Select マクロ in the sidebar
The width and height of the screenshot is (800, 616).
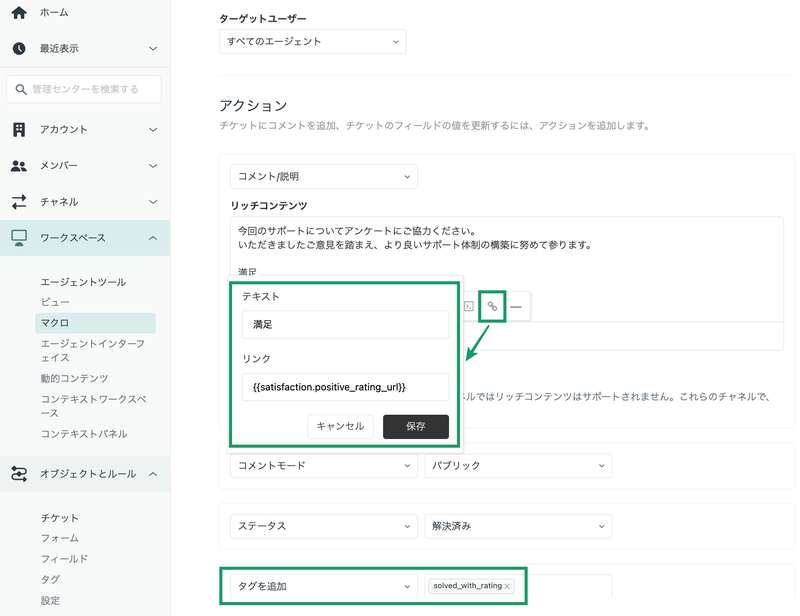95,323
